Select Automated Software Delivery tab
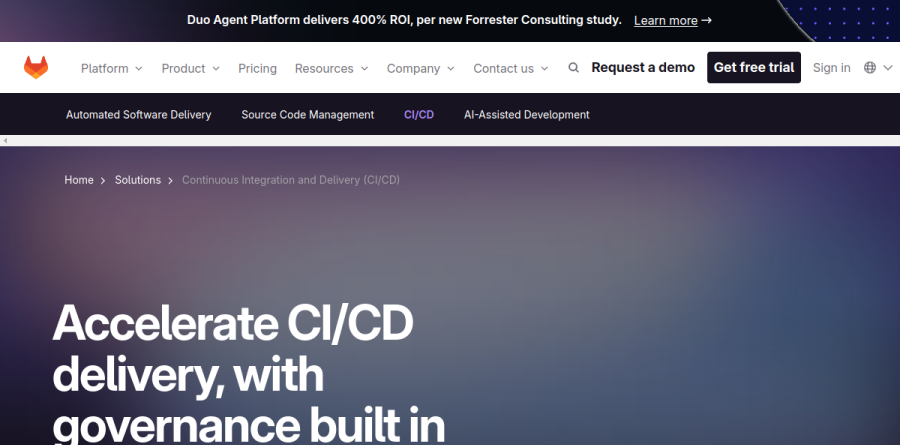Screen dimensions: 900x445 138,115
